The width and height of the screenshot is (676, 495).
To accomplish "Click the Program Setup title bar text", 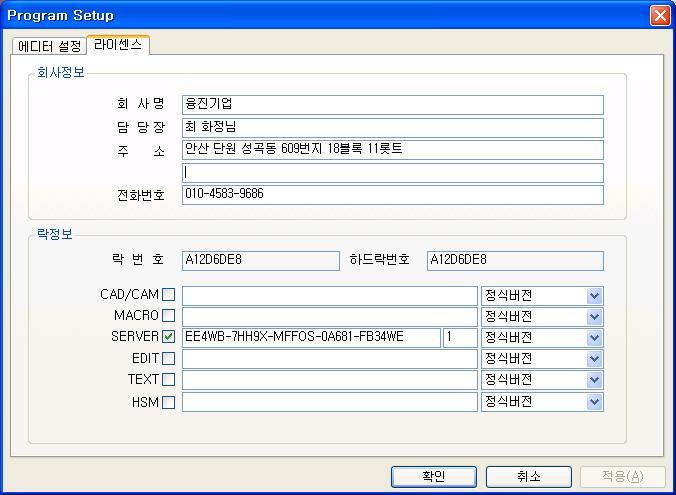I will point(60,16).
